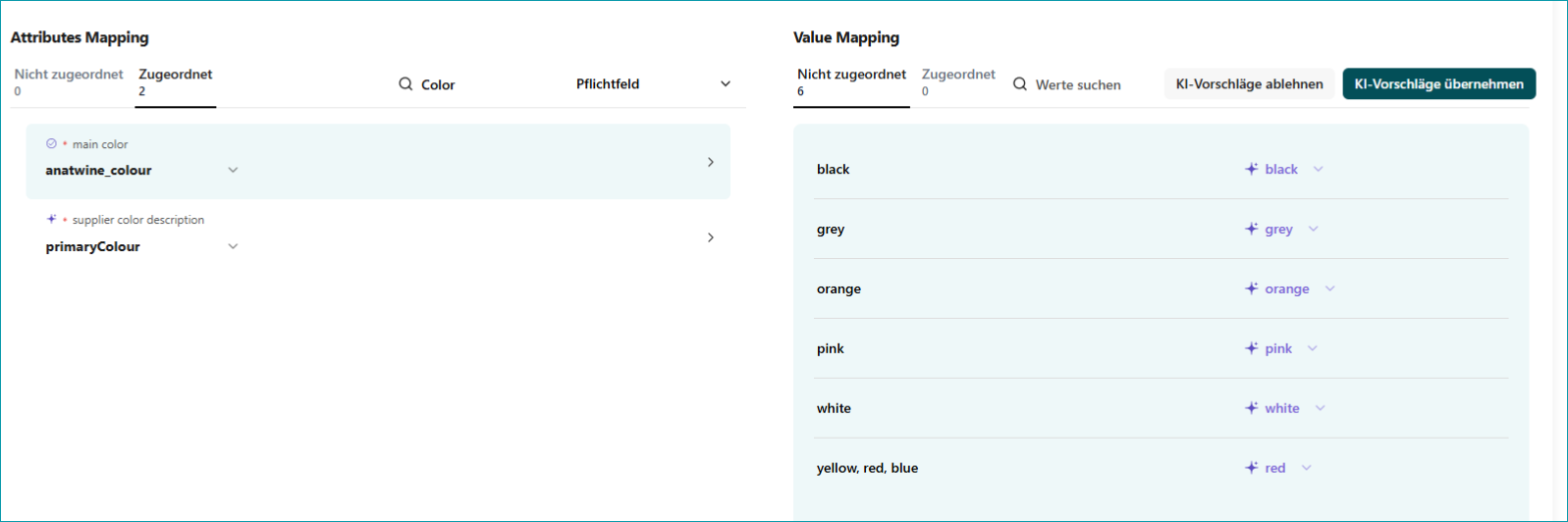Click KI-Vorschläge ablehnen button
Viewport: 1568px width, 522px height.
tap(1249, 84)
